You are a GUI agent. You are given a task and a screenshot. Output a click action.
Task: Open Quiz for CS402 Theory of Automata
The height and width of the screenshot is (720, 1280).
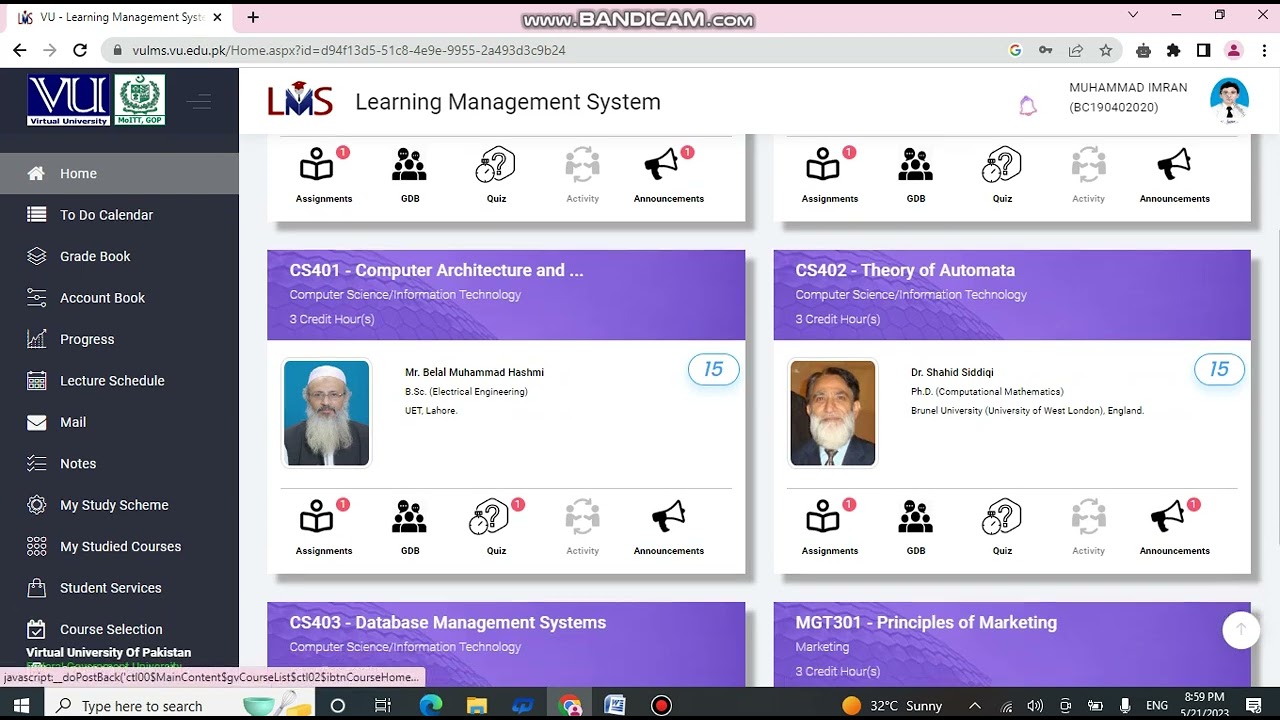click(x=1002, y=527)
